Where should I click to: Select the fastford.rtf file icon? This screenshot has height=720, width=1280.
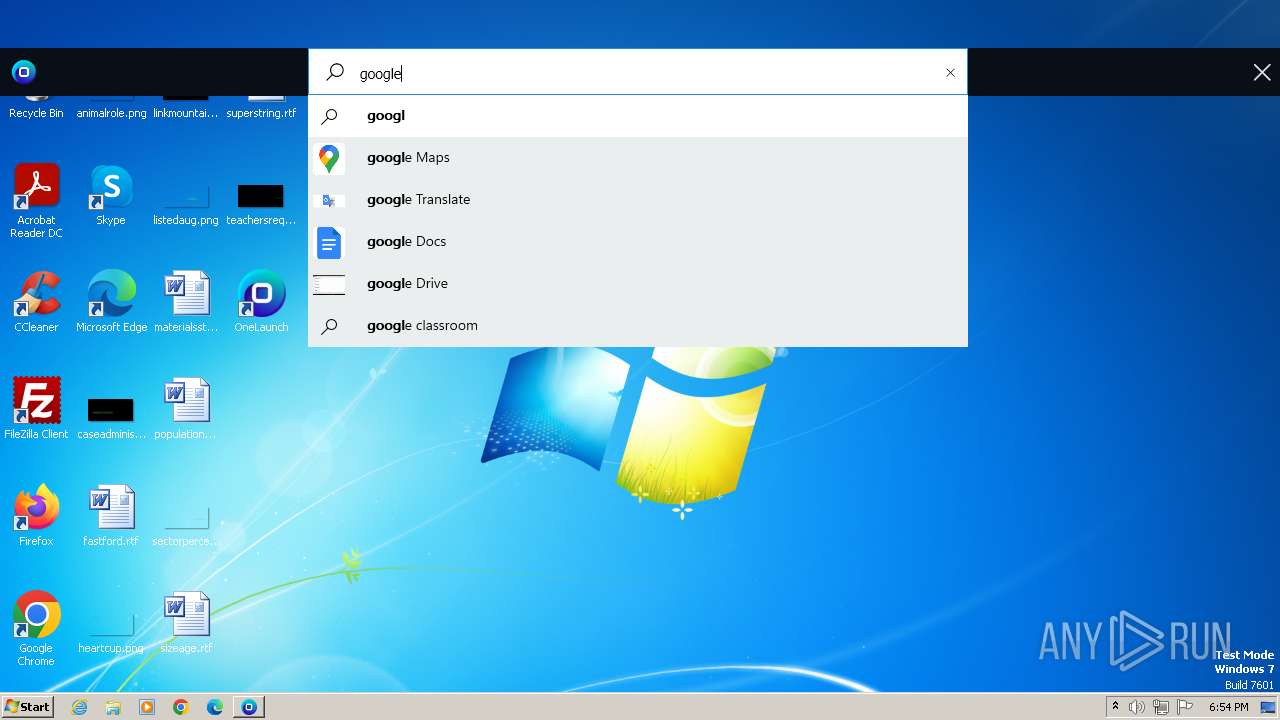tap(111, 516)
